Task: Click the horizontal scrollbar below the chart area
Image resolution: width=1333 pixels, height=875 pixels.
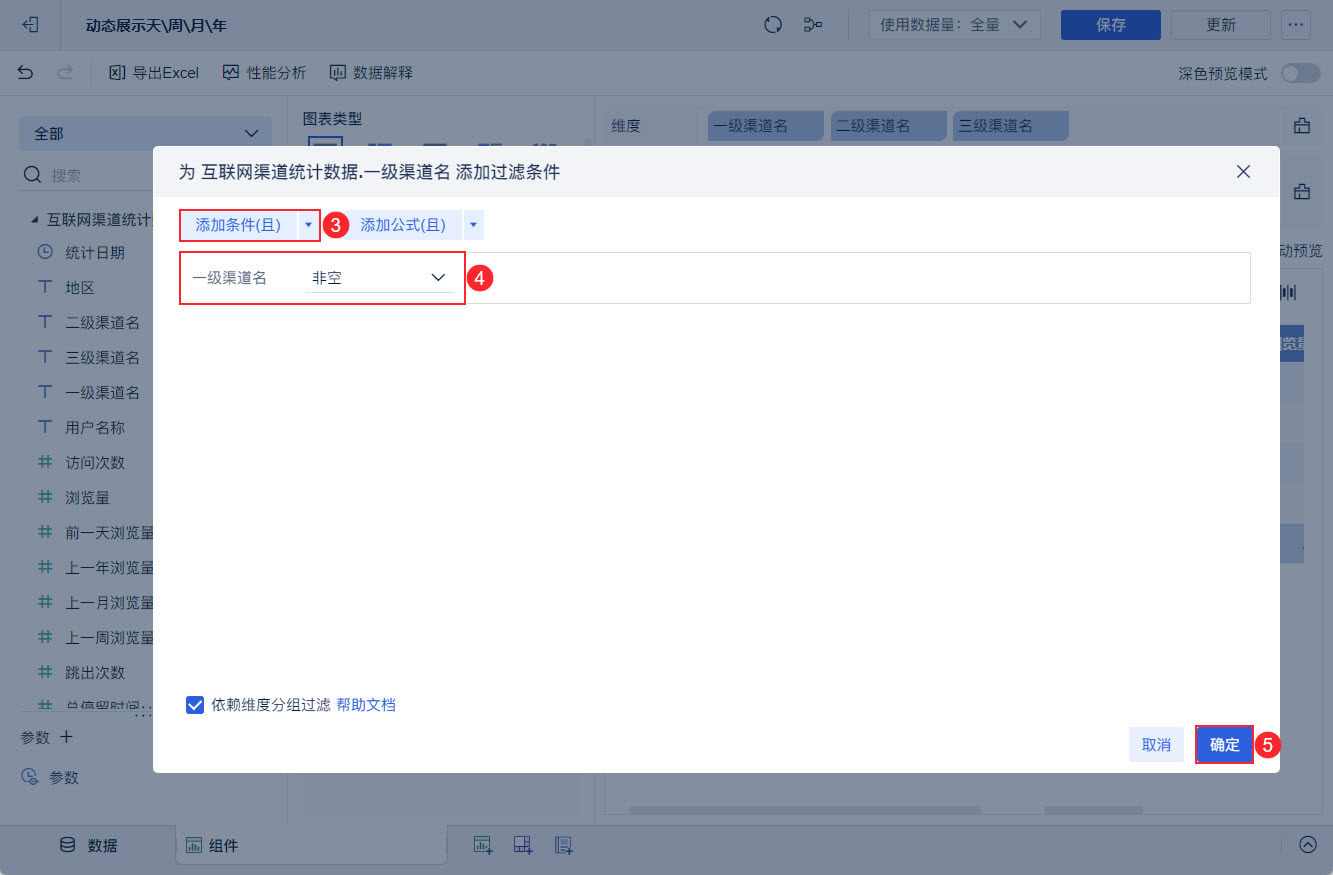Action: tap(805, 810)
